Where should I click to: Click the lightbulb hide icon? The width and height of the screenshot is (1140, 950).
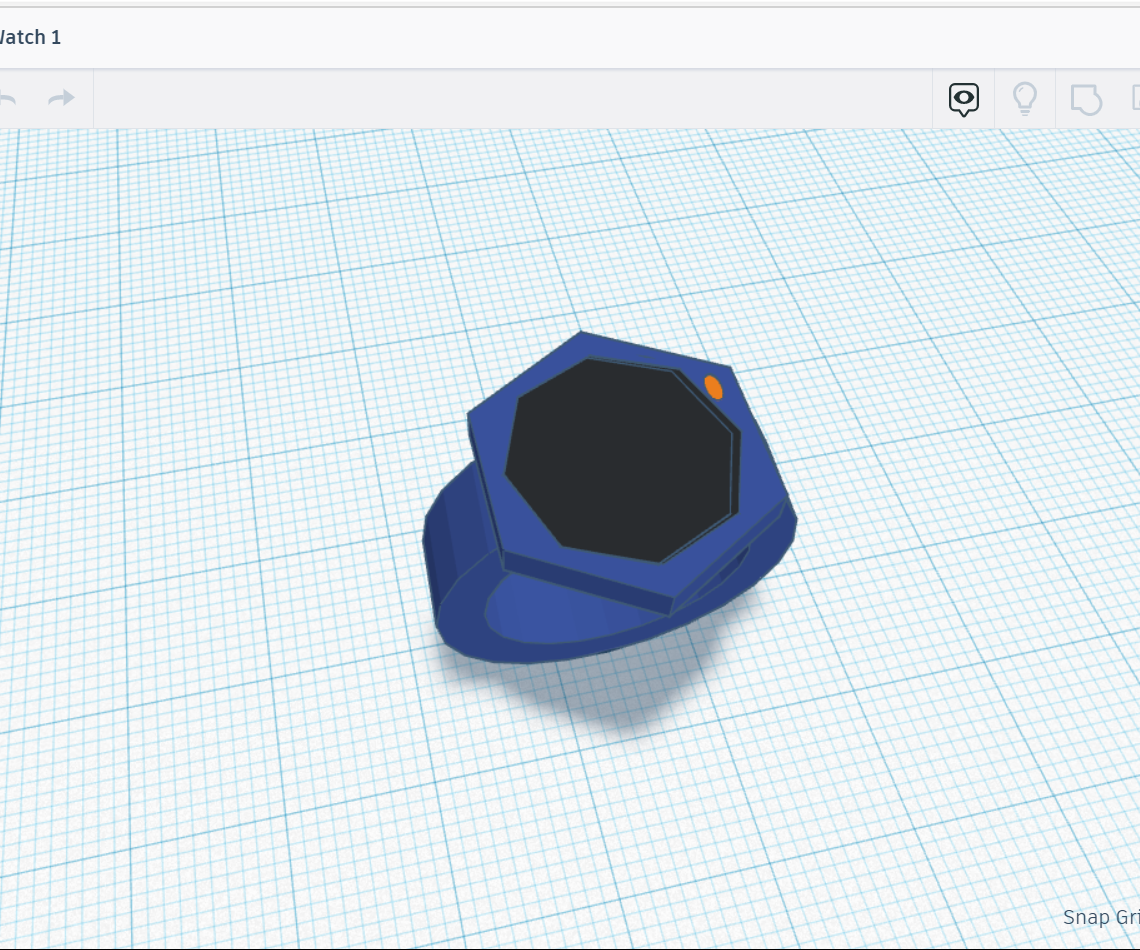point(1024,98)
